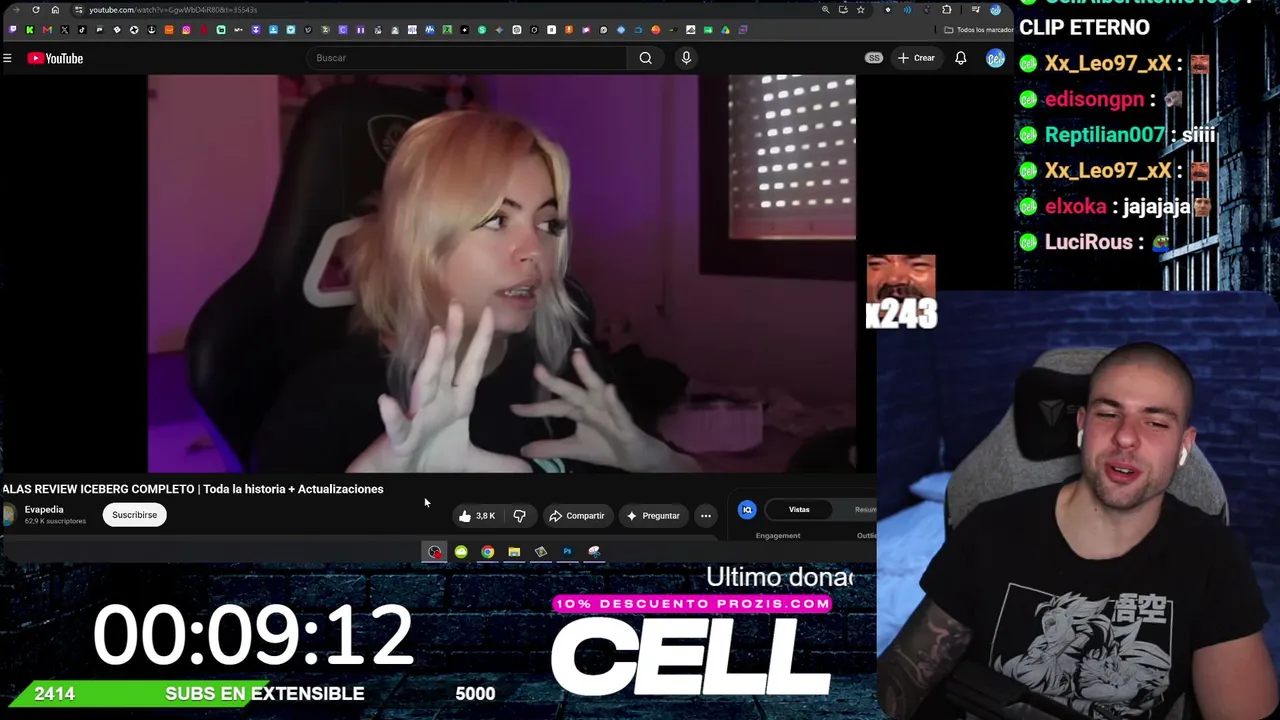Reload the browser page
The image size is (1280, 720).
click(36, 10)
